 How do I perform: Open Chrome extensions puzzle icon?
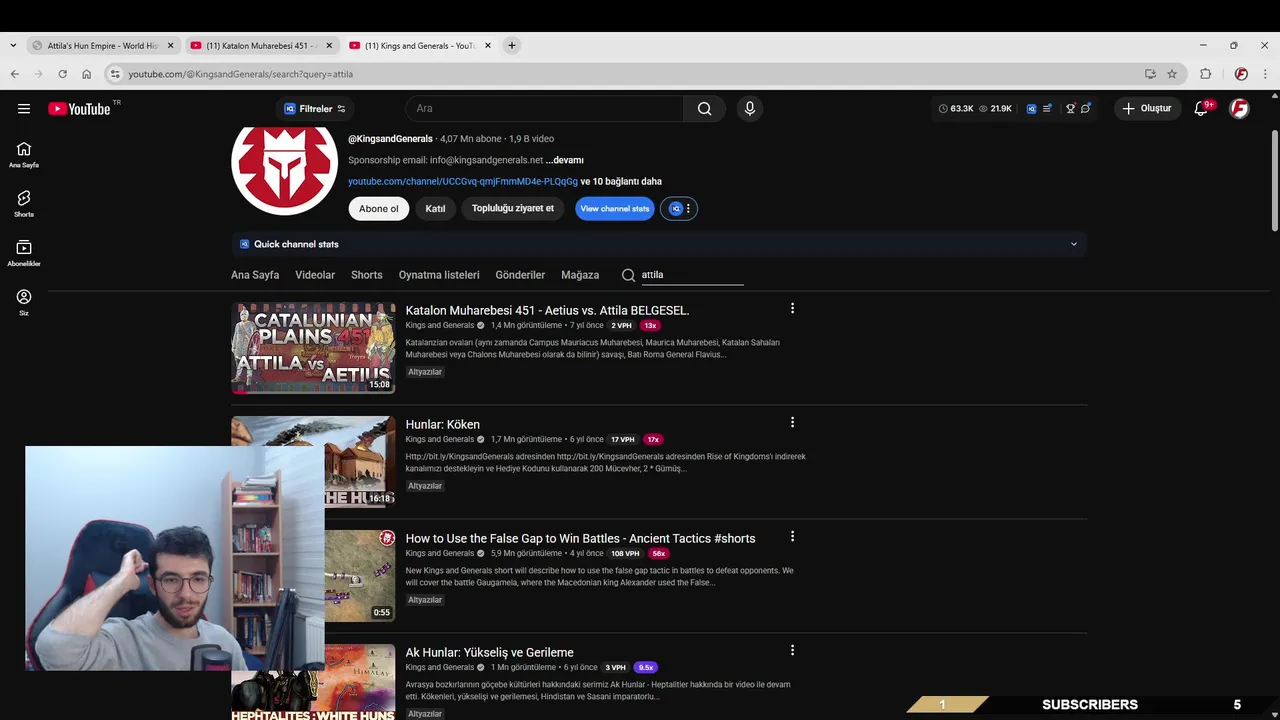tap(1206, 74)
